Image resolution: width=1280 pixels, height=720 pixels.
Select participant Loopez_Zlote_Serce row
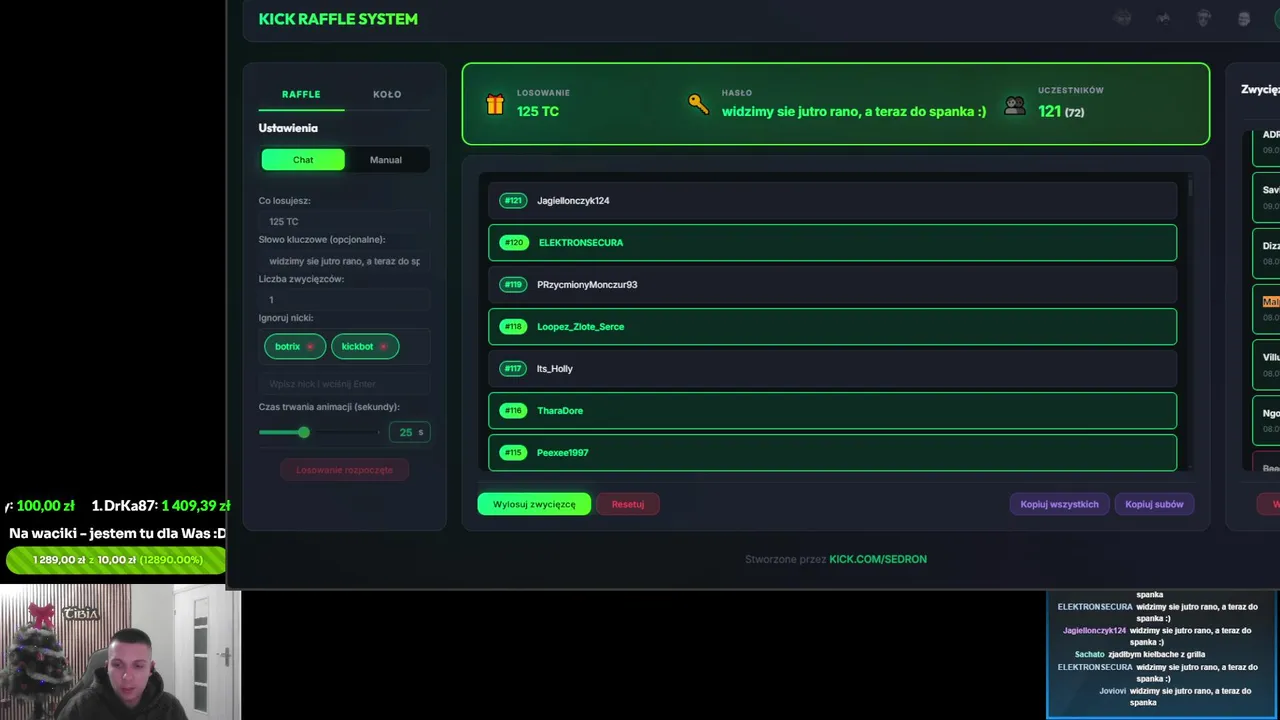click(x=832, y=327)
